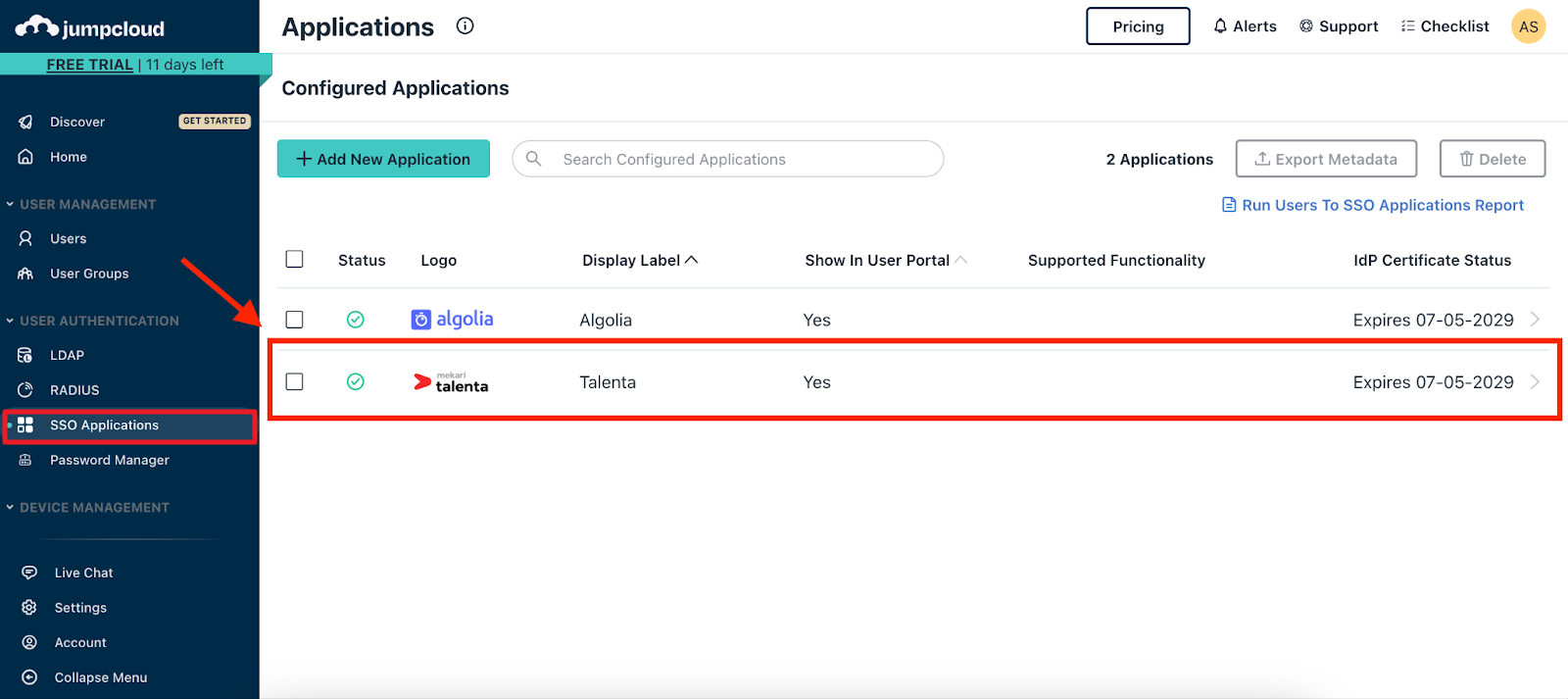Click the report document icon
Screen dimensions: 1568x699
[1229, 205]
